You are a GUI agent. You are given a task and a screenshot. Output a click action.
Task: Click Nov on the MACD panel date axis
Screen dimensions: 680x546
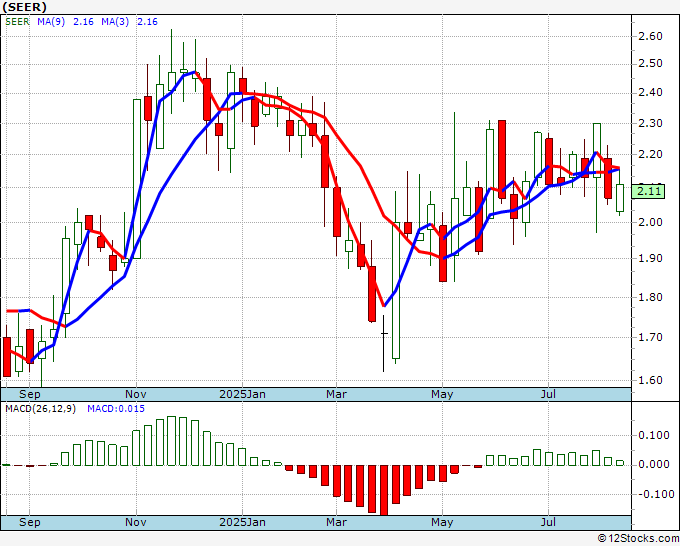point(136,522)
